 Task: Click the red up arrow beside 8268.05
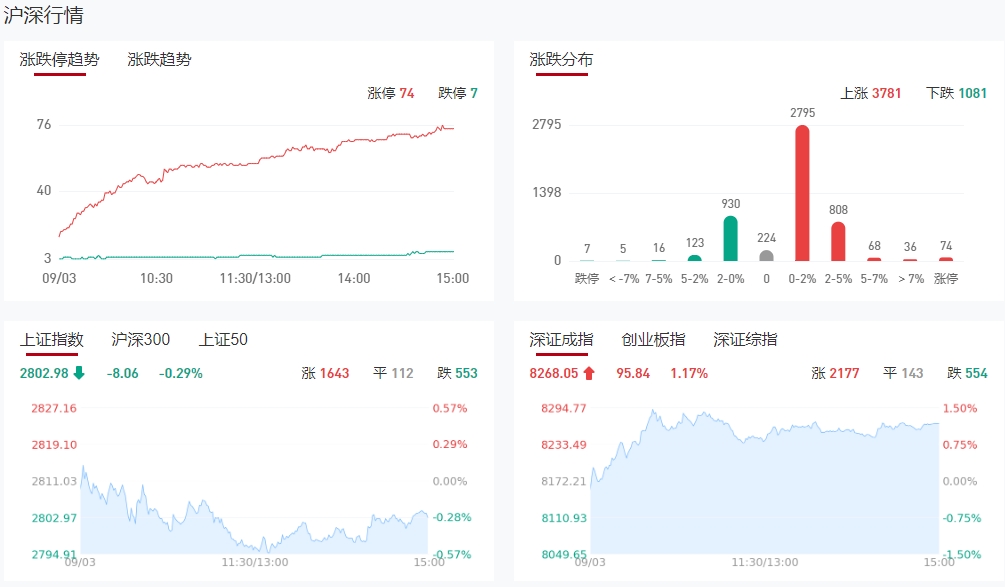589,374
